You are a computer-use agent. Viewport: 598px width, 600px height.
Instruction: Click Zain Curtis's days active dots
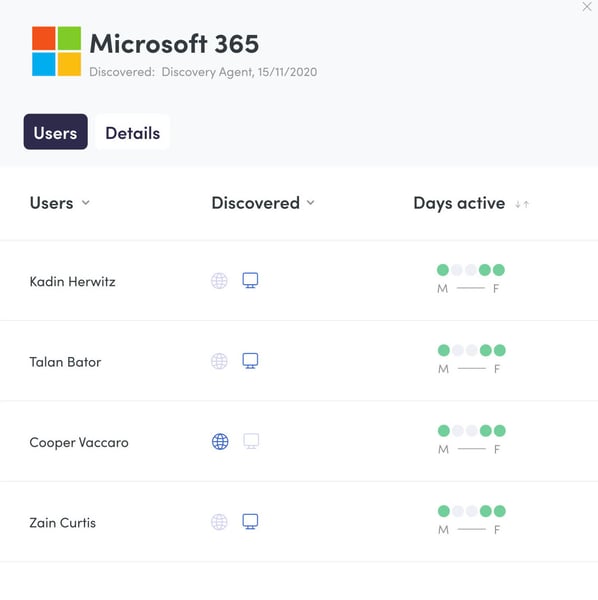pyautogui.click(x=471, y=511)
